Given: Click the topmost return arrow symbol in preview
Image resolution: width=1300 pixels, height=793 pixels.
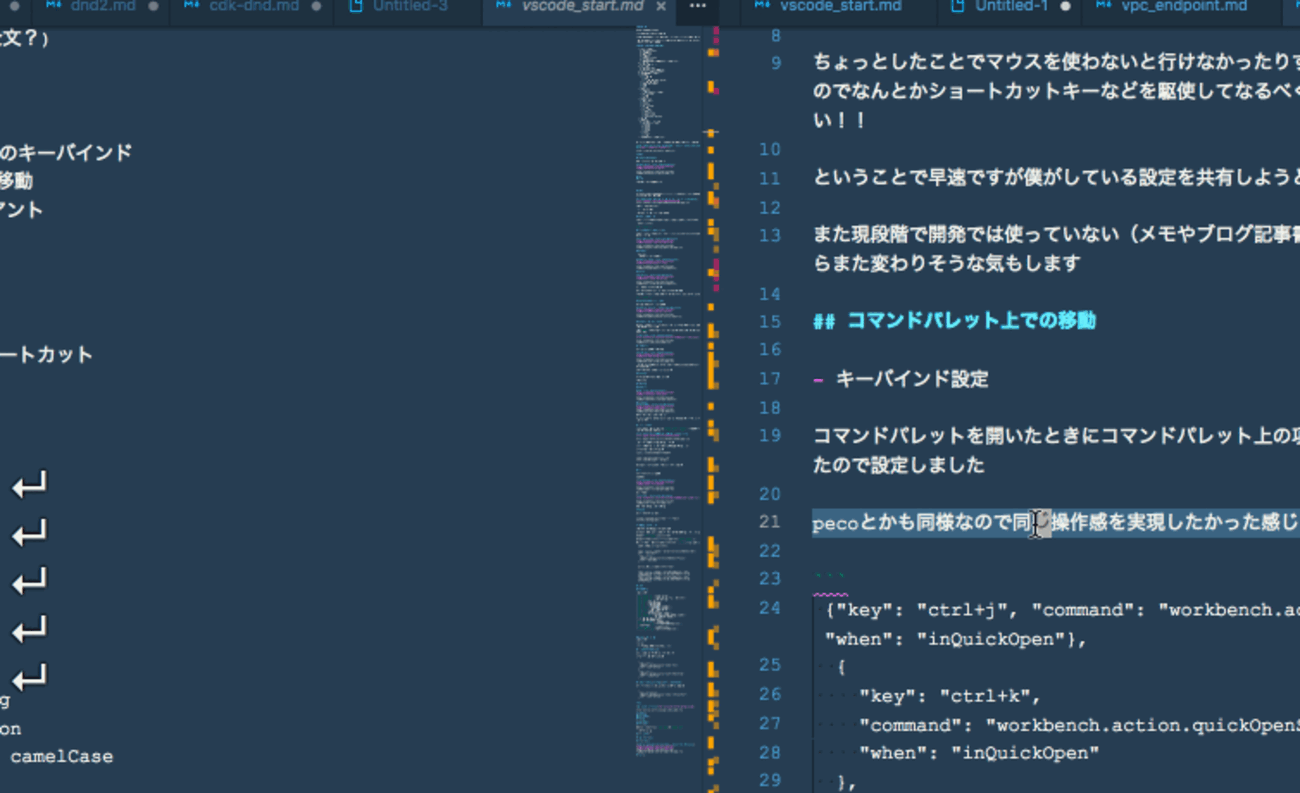Looking at the screenshot, I should [29, 487].
